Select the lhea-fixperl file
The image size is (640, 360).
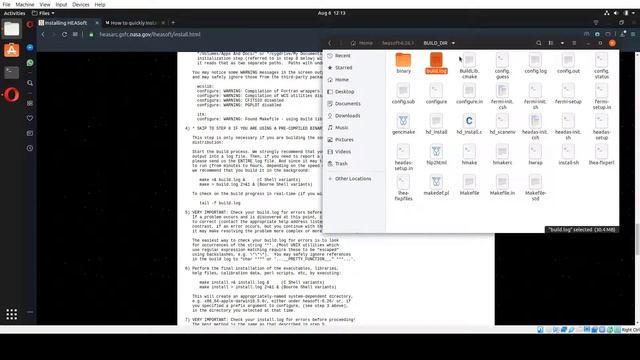pyautogui.click(x=601, y=155)
